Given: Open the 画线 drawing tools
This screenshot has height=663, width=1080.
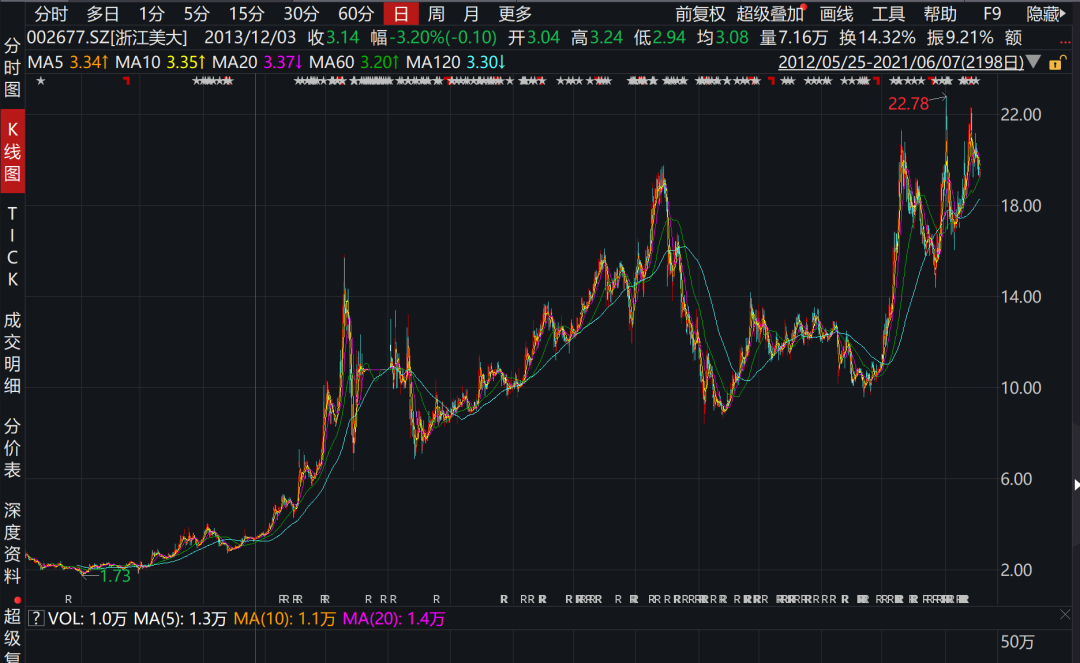Looking at the screenshot, I should pos(836,14).
